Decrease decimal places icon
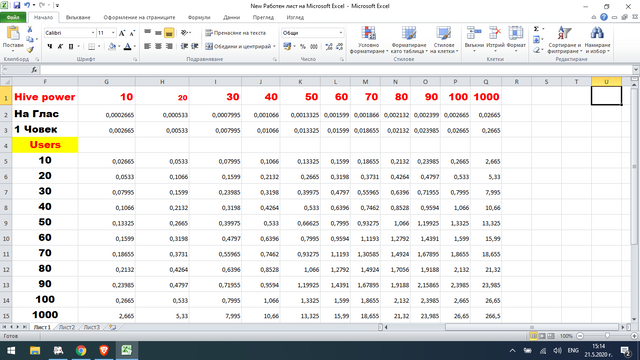 pyautogui.click(x=339, y=47)
